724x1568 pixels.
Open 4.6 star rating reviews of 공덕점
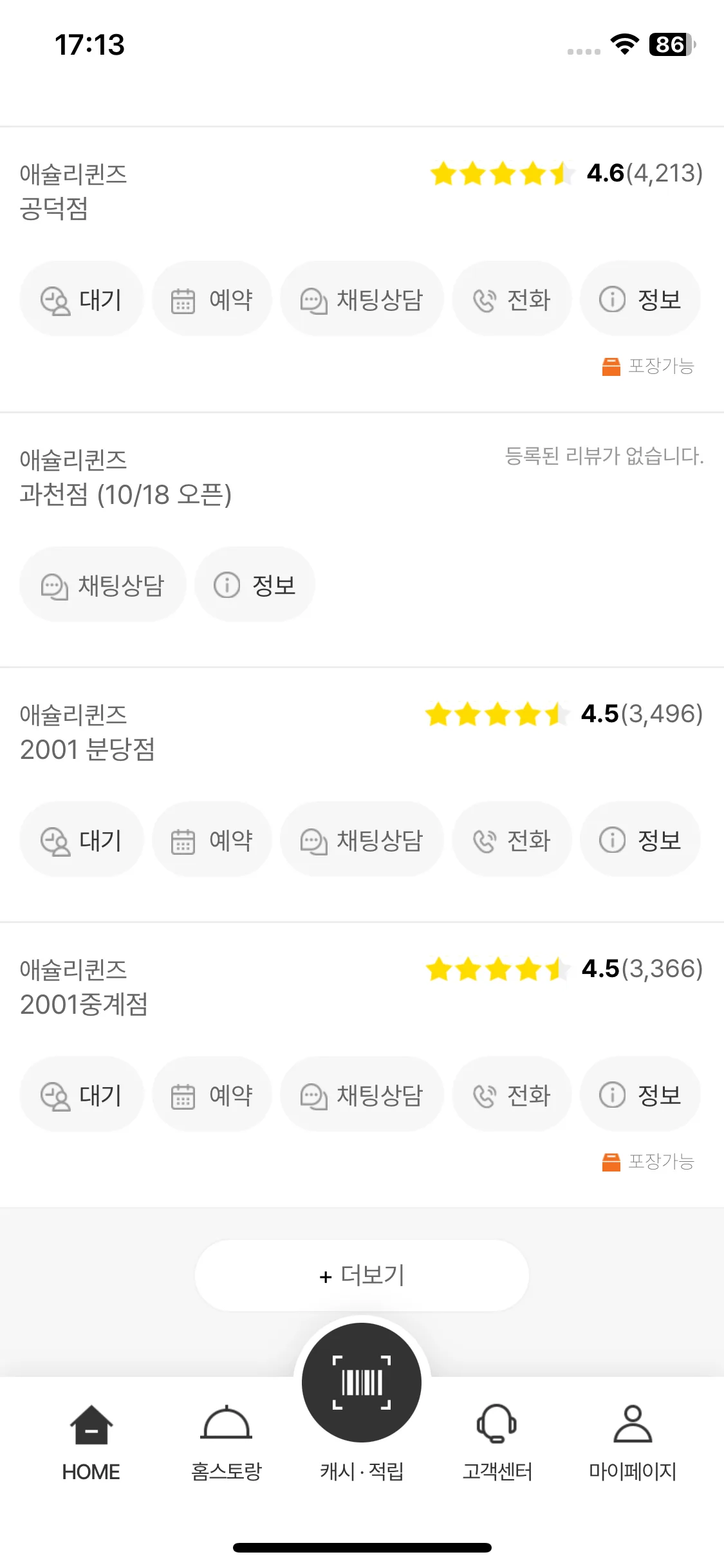click(566, 173)
